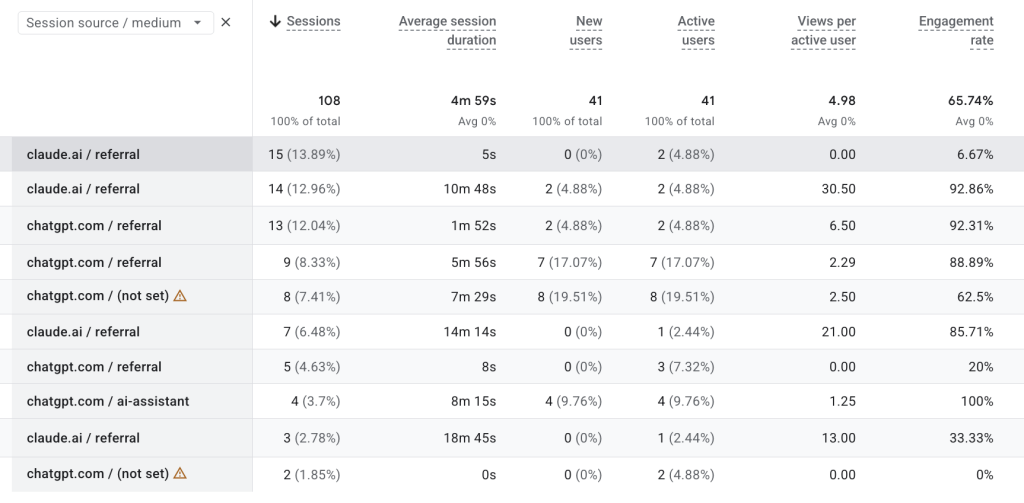1024x503 pixels.
Task: Click warning icon on (not set) row with 8 sessions
Action: point(180,296)
